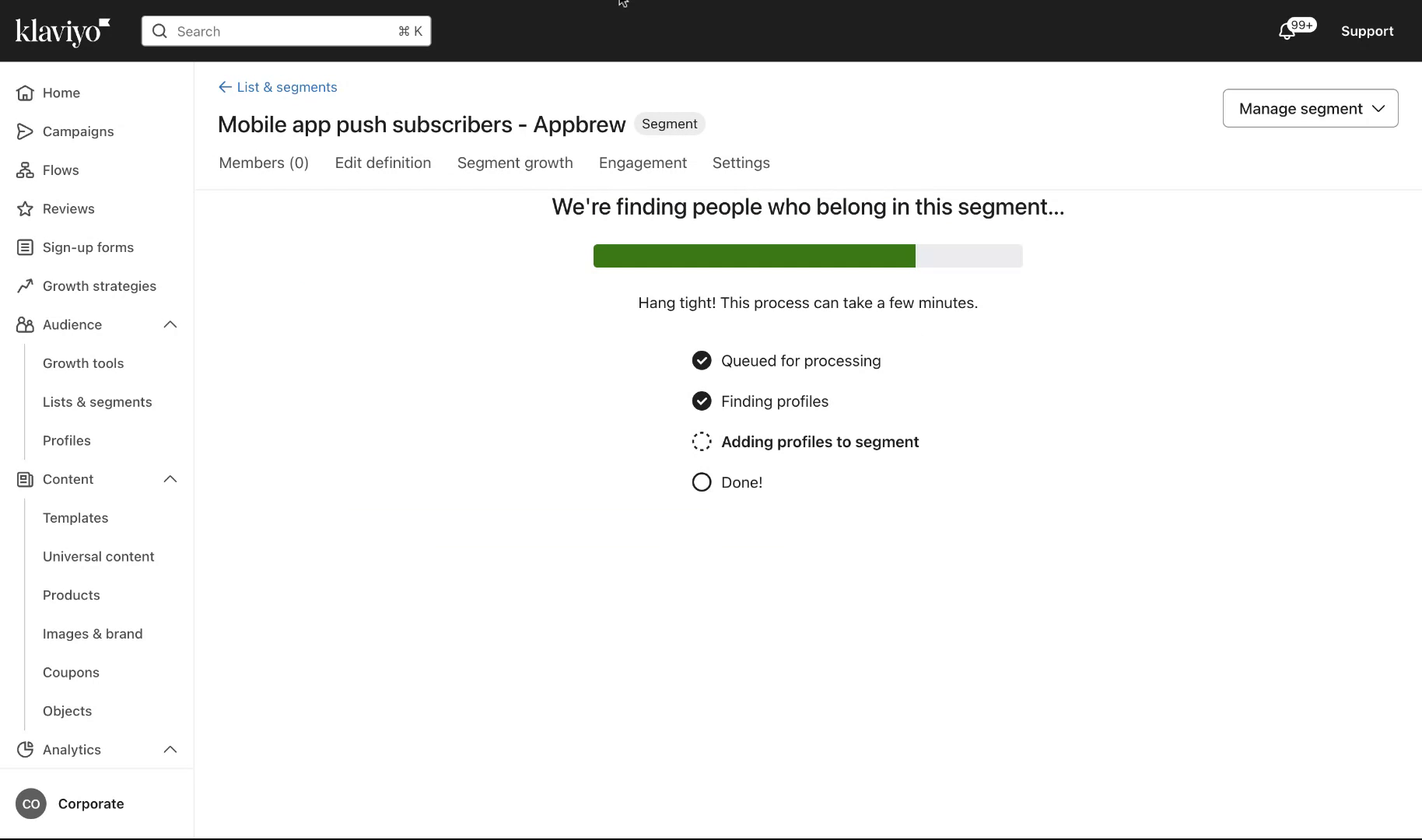Click the CO account avatar
This screenshot has width=1422, height=840.
click(31, 804)
